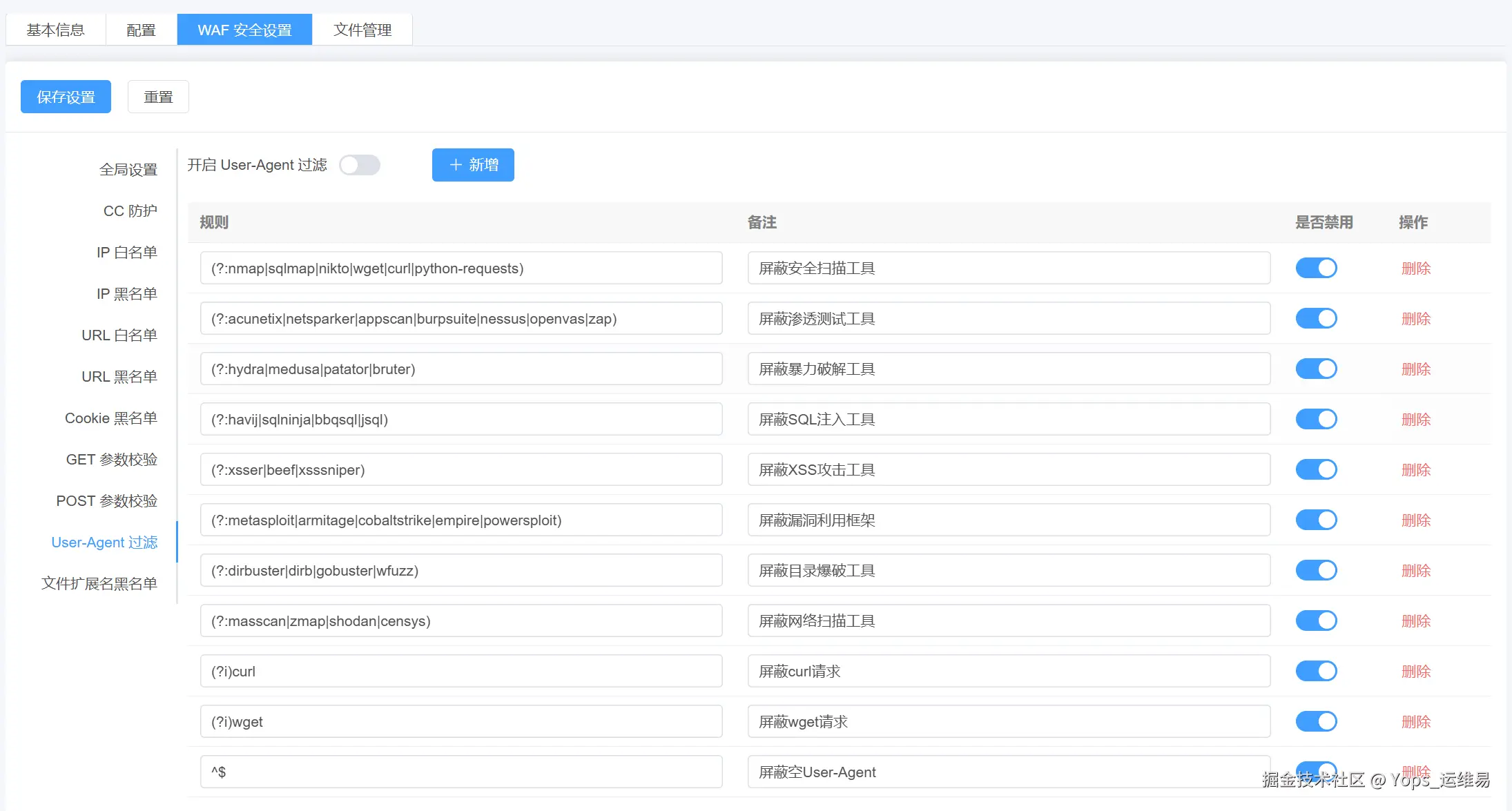The height and width of the screenshot is (811, 1512).
Task: Delete the 屏蔽渗透测试工具 rule
Action: pos(1415,319)
